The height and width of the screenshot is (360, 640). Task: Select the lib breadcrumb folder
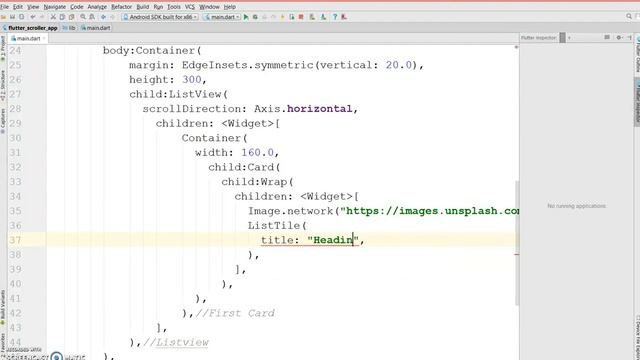point(69,28)
